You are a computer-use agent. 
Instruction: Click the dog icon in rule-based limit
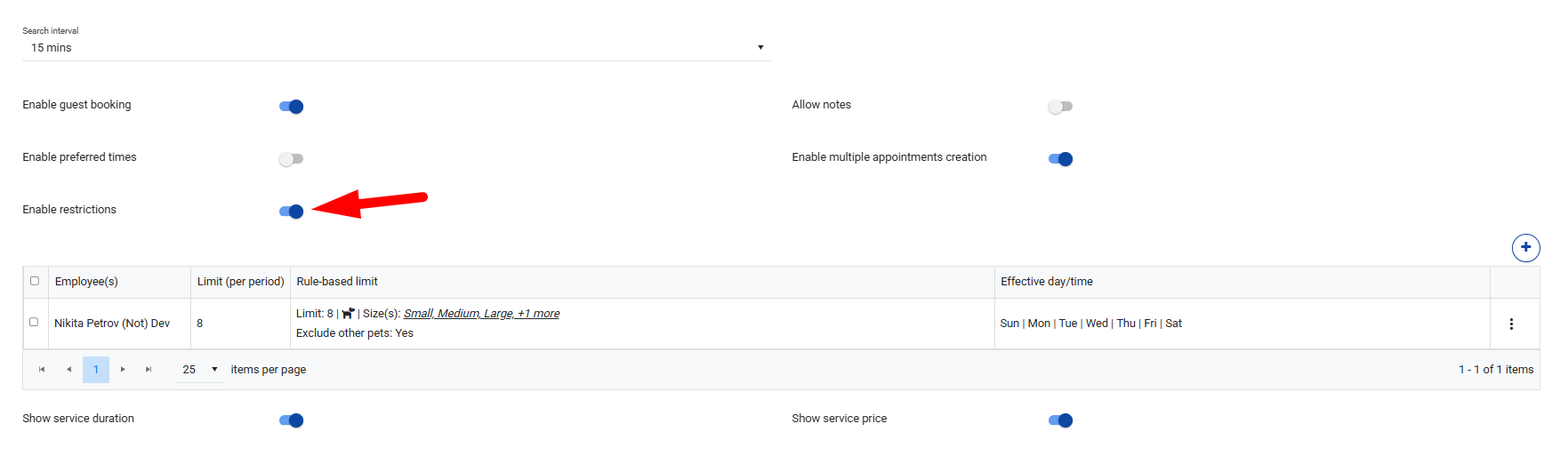point(348,314)
